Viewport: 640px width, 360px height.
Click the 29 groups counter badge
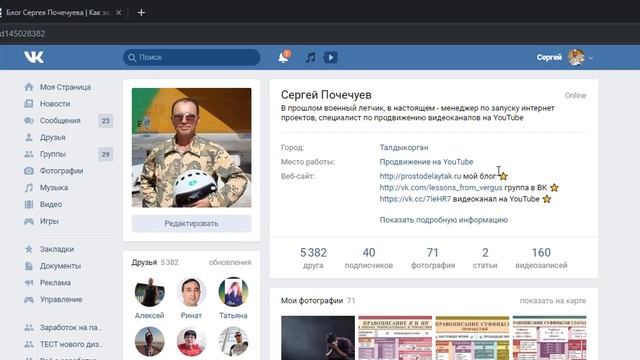click(106, 154)
